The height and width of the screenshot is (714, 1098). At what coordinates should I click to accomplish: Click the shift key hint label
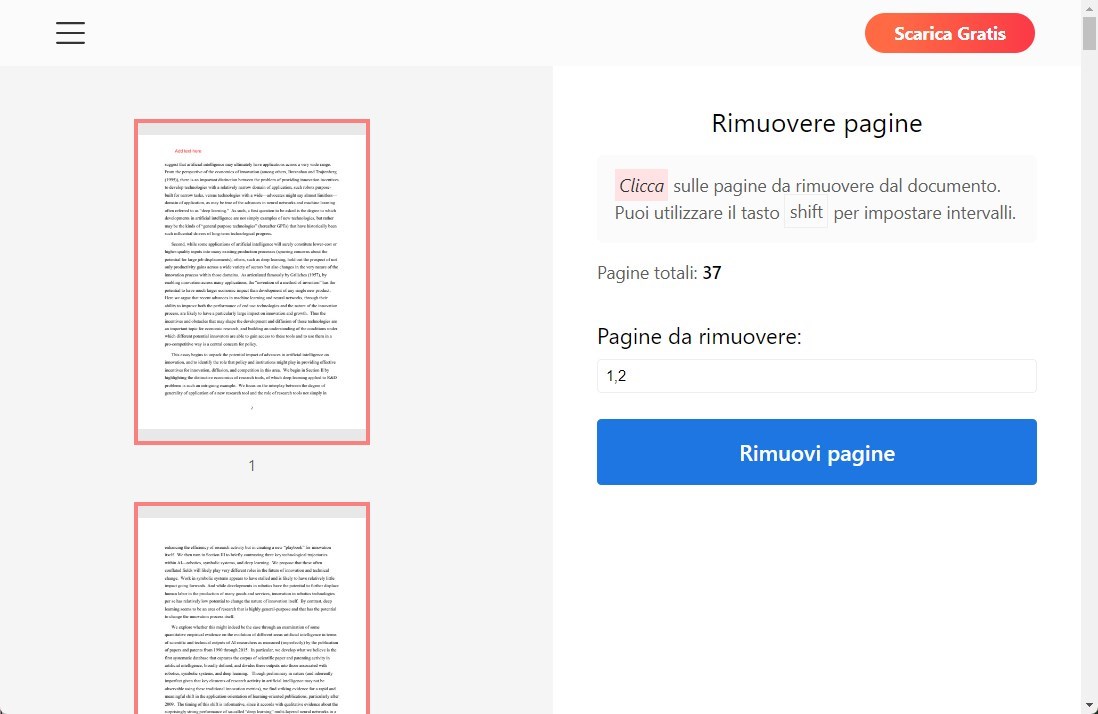[x=805, y=212]
